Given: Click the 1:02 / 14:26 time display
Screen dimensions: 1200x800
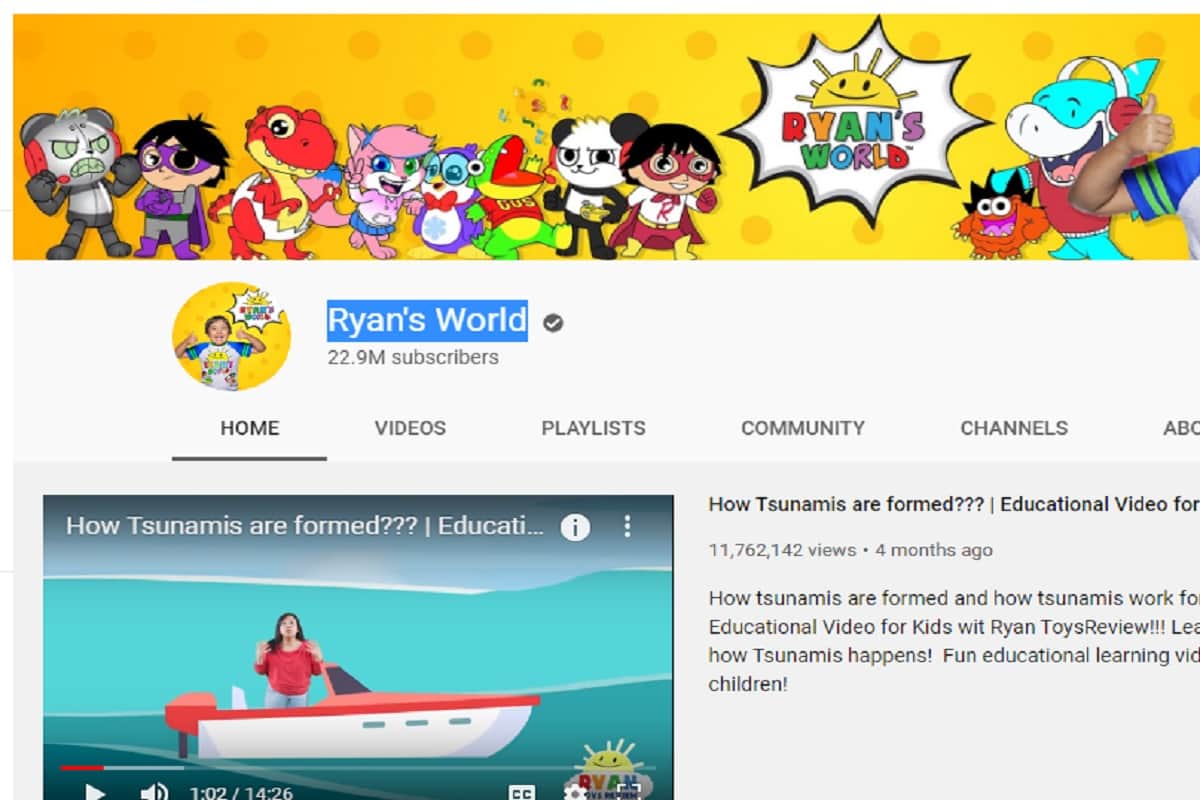Looking at the screenshot, I should tap(241, 793).
